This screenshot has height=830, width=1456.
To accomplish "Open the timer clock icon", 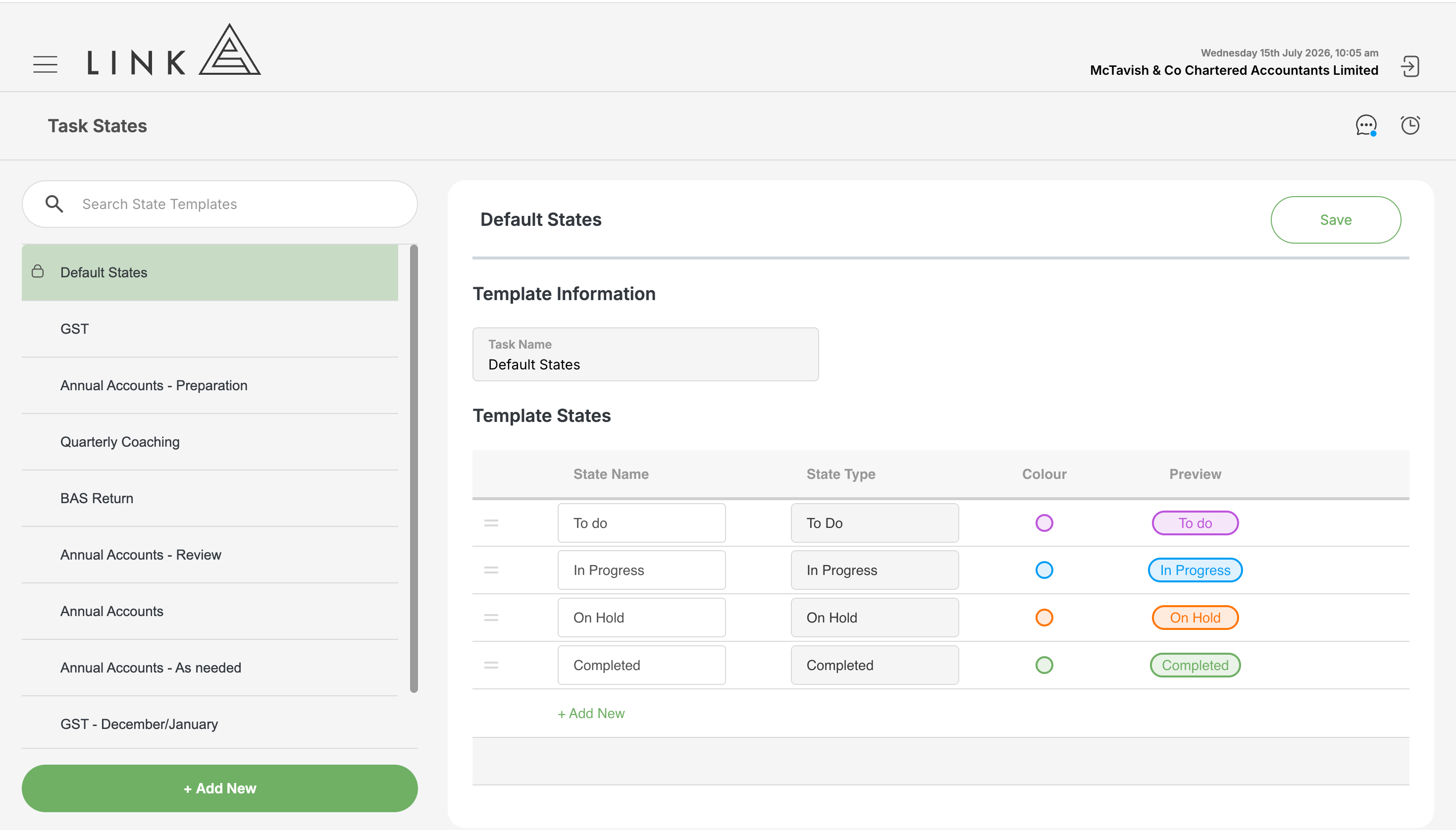I will 1410,125.
